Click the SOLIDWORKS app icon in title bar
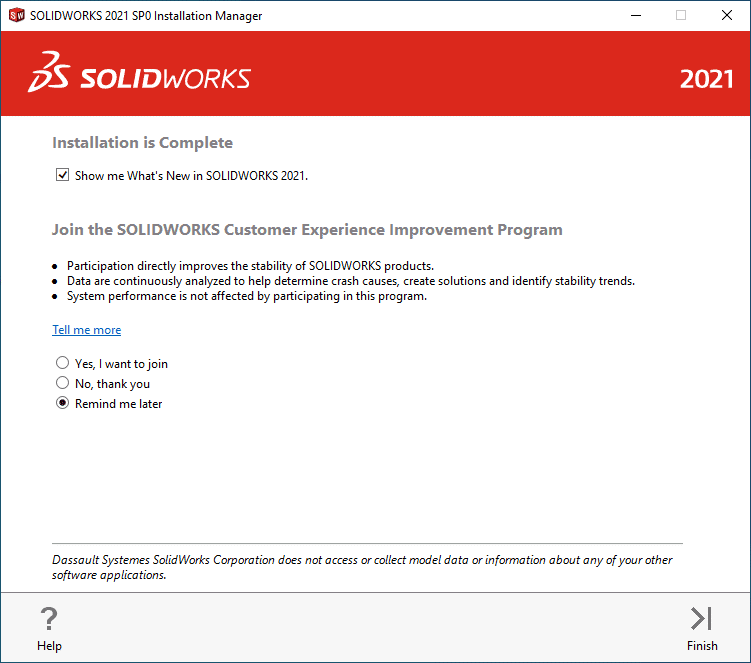This screenshot has width=751, height=663. pyautogui.click(x=16, y=15)
